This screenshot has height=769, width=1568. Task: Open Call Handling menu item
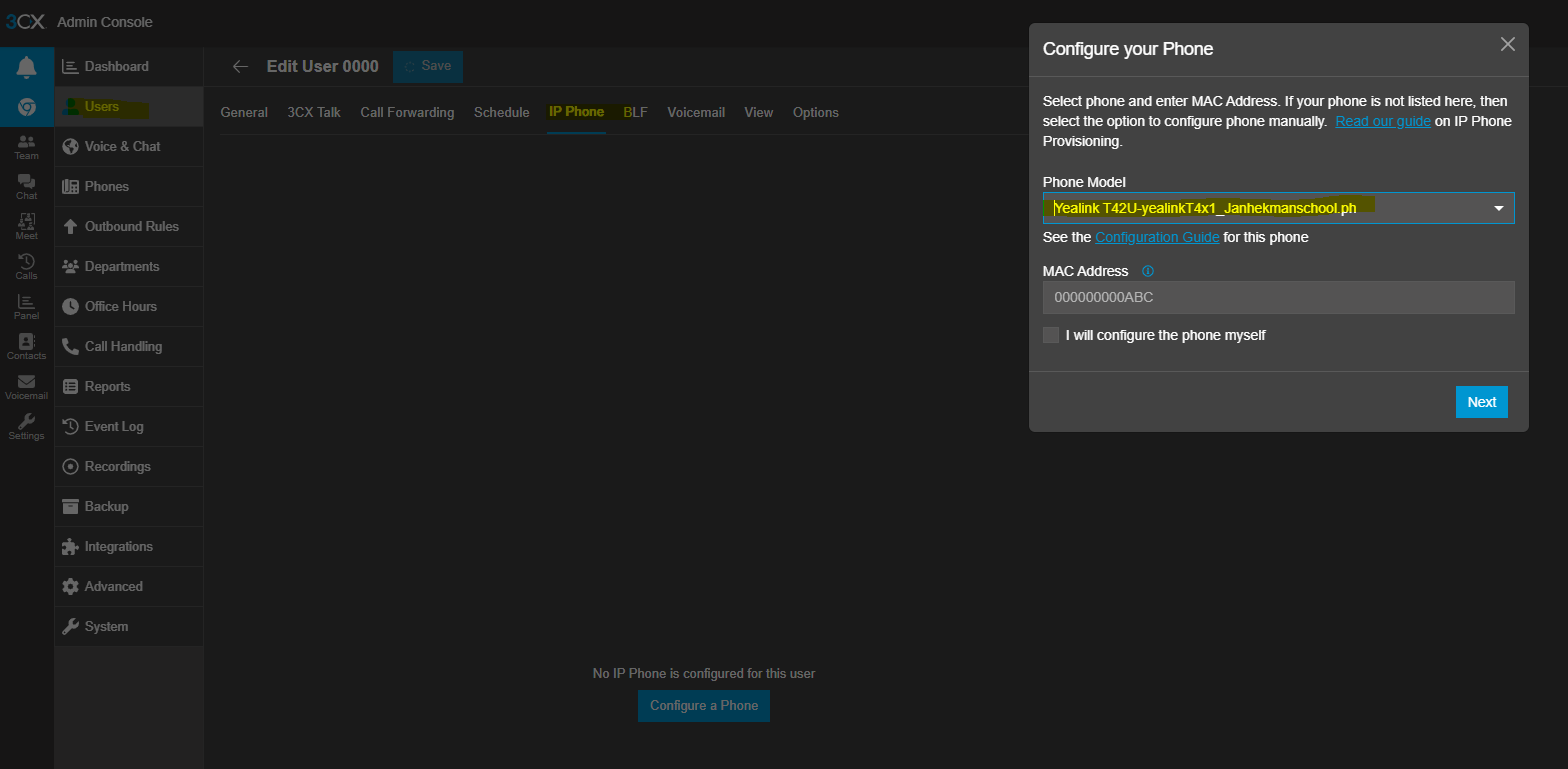[x=129, y=346]
